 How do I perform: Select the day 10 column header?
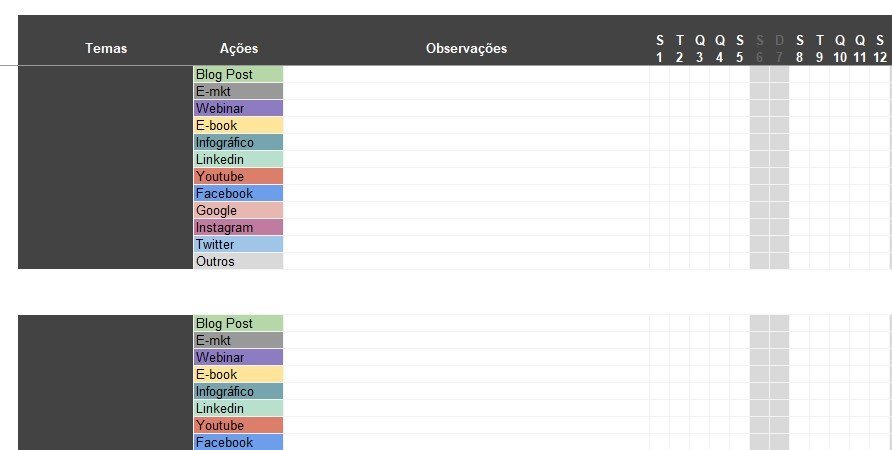[x=840, y=49]
